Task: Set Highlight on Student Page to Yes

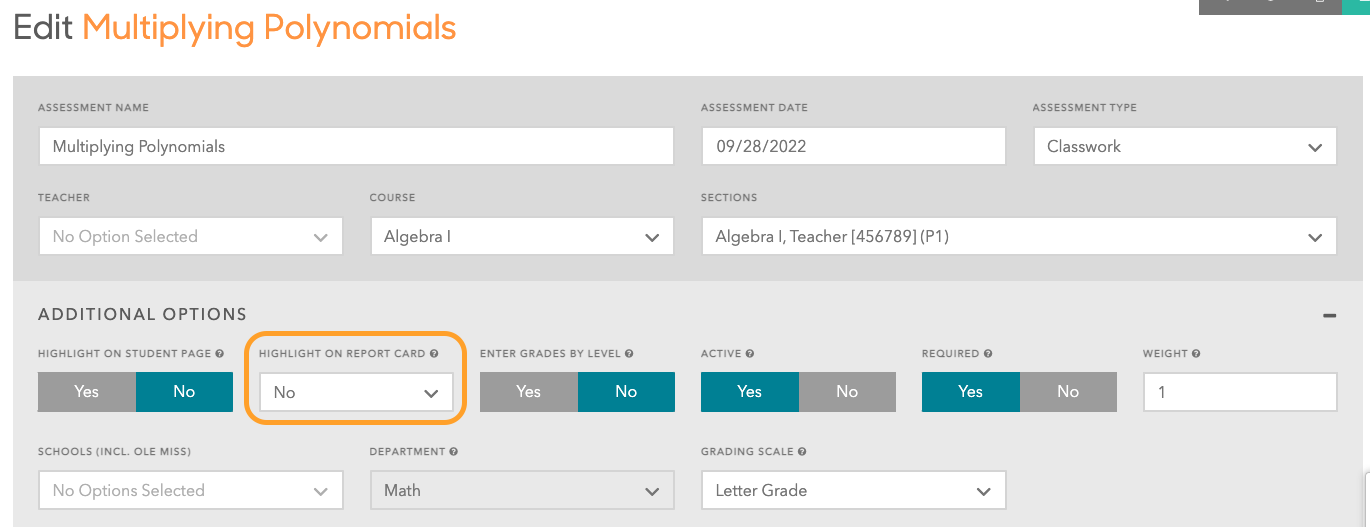Action: click(87, 392)
